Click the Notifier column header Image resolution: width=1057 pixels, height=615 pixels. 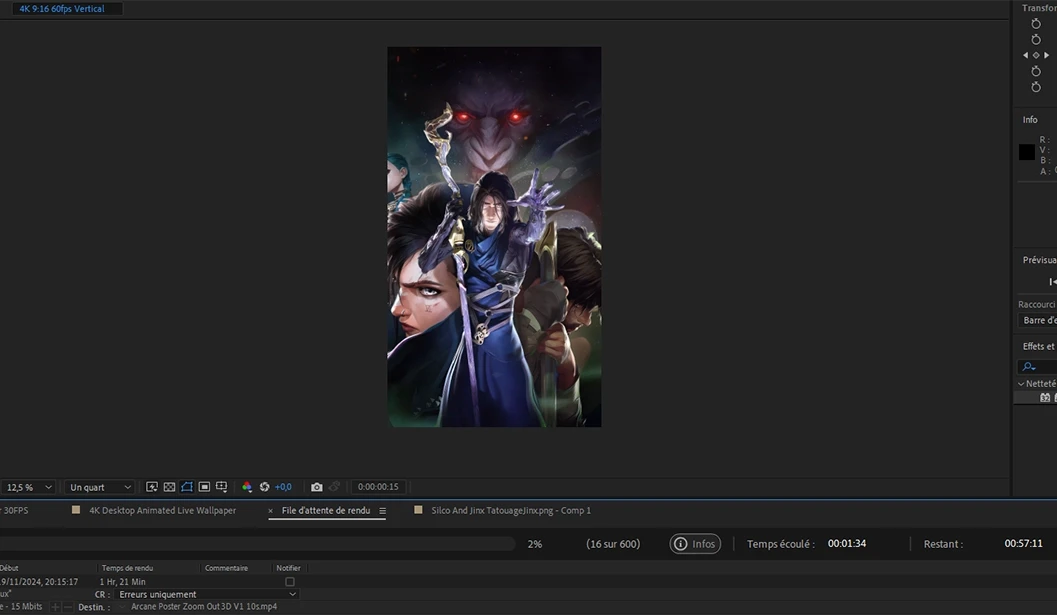(x=289, y=568)
